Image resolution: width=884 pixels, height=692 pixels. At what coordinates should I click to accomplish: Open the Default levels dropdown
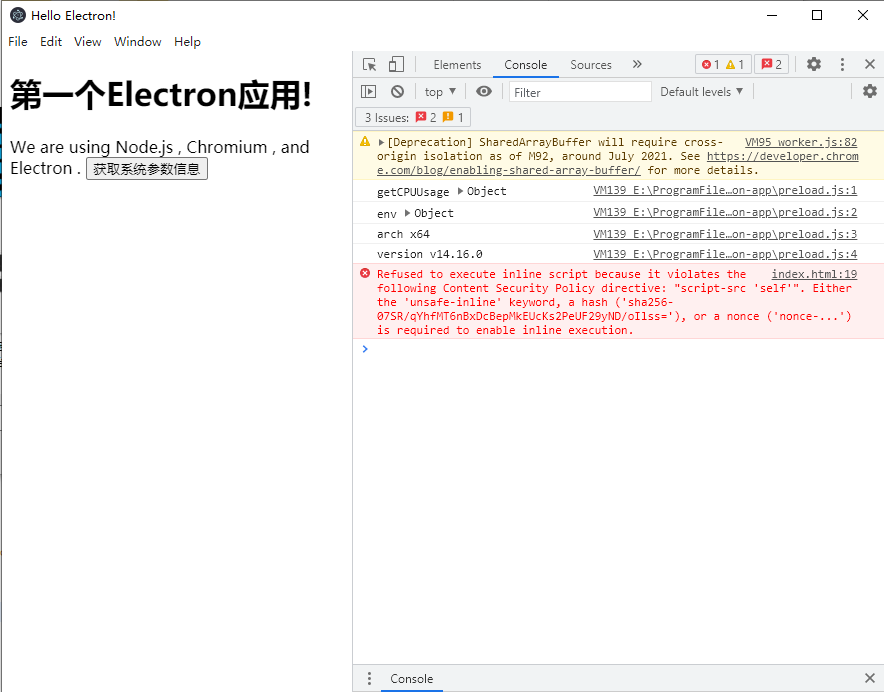[x=701, y=92]
